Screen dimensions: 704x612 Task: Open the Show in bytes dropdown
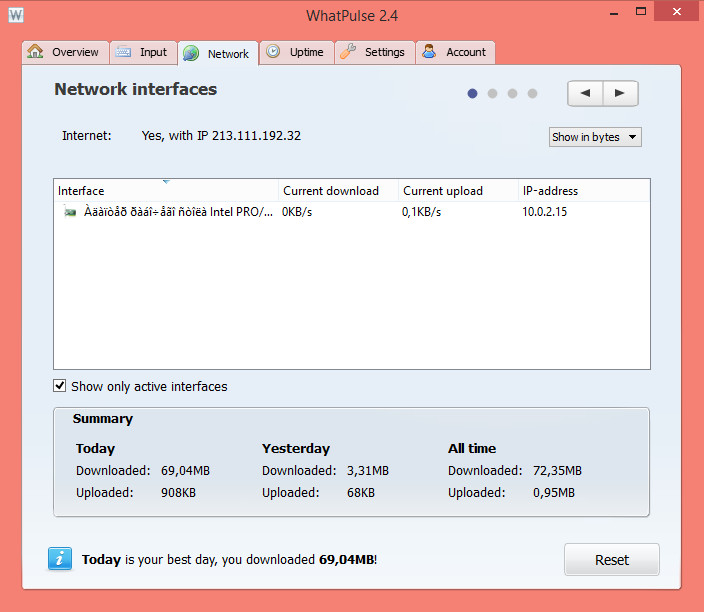pos(595,137)
